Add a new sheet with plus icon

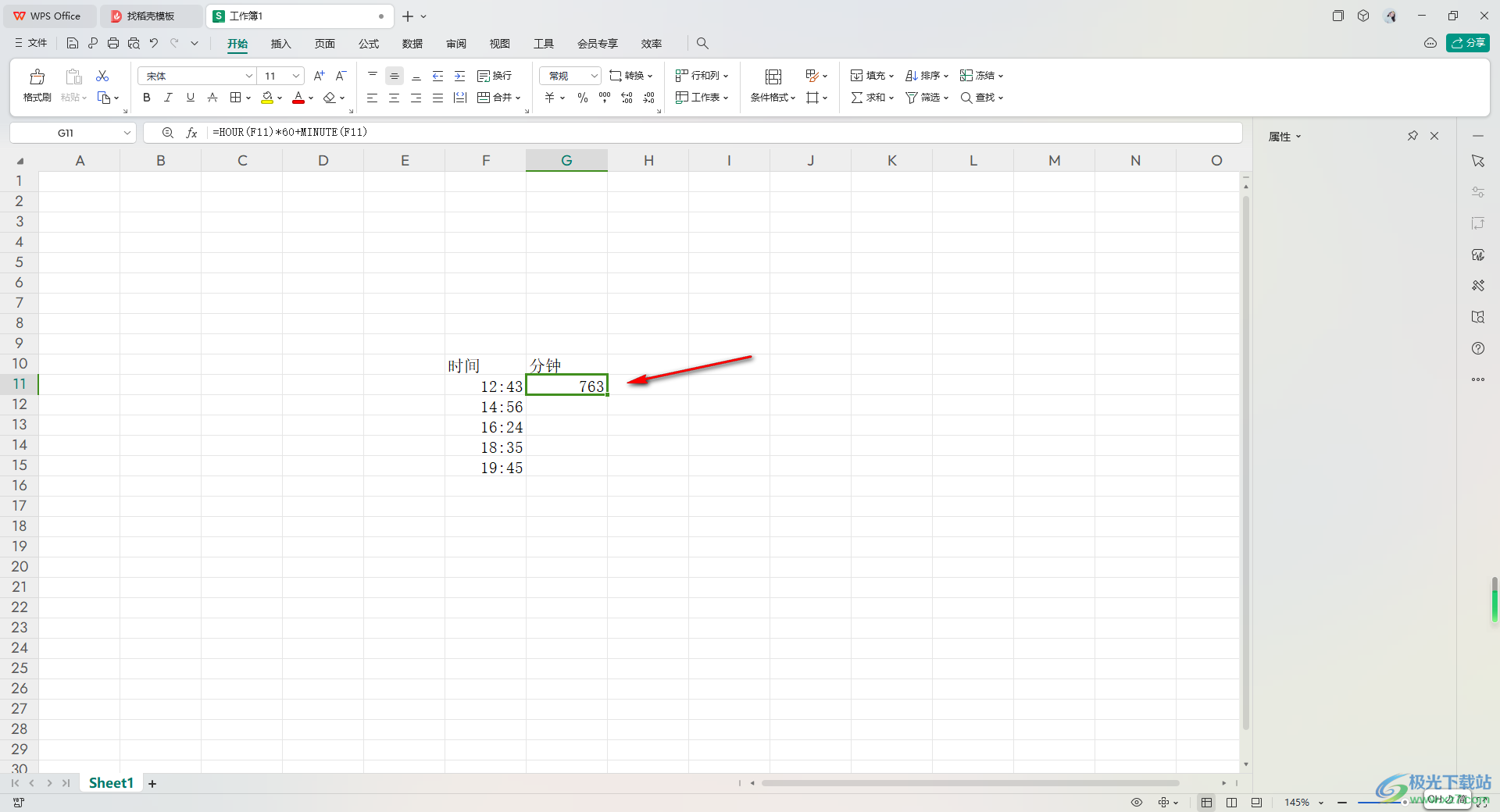pyautogui.click(x=152, y=783)
